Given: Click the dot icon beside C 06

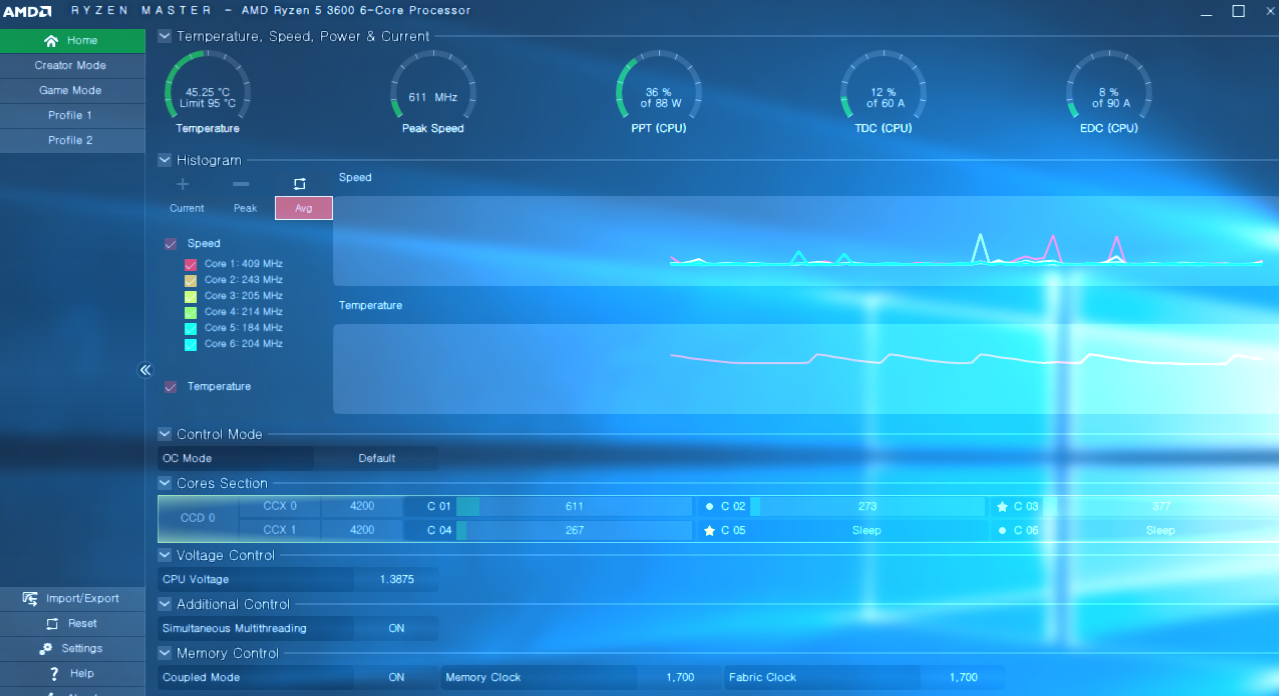Looking at the screenshot, I should [x=1002, y=531].
